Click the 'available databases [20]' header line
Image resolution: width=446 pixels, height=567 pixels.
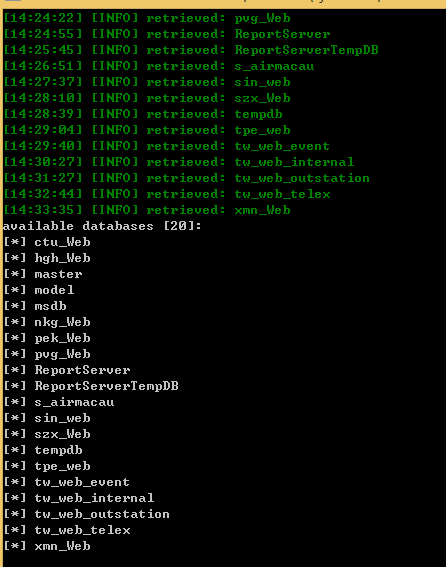click(x=102, y=226)
